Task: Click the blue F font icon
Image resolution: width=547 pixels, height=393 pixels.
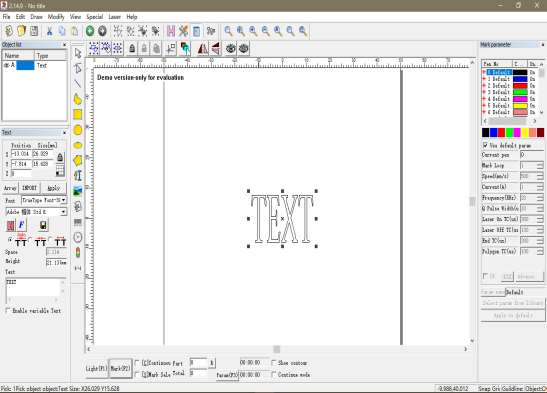Action: (x=22, y=225)
